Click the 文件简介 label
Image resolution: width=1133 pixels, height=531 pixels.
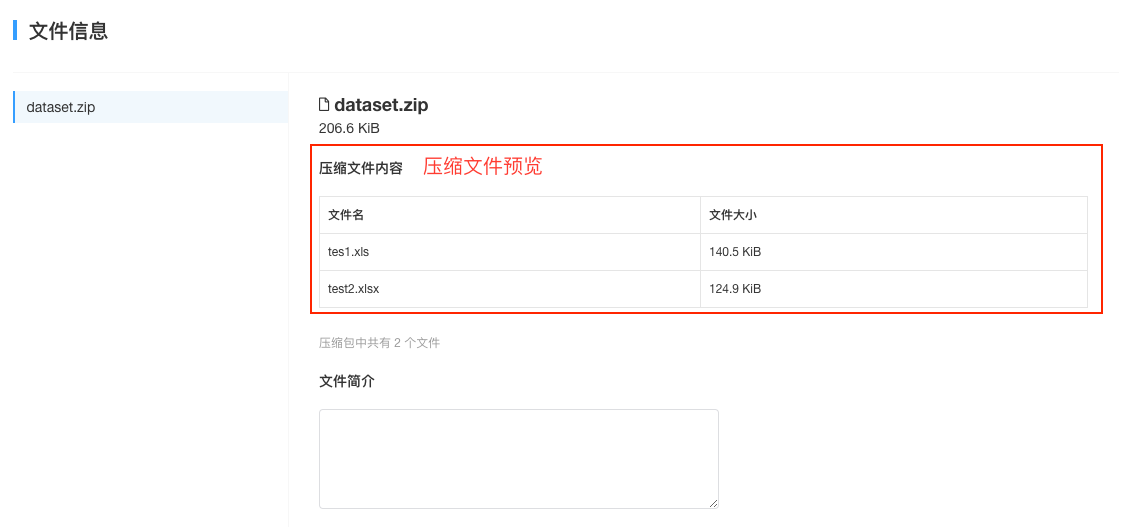click(347, 381)
